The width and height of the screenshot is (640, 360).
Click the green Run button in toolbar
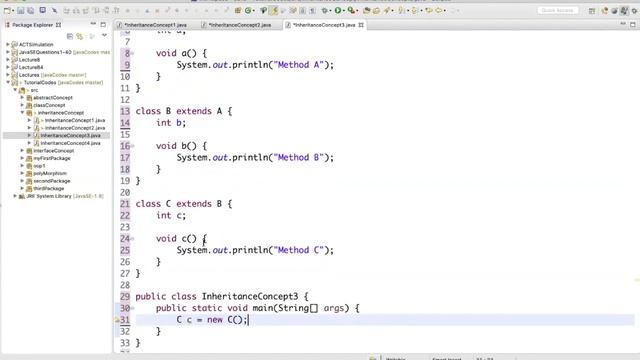[338, 11]
